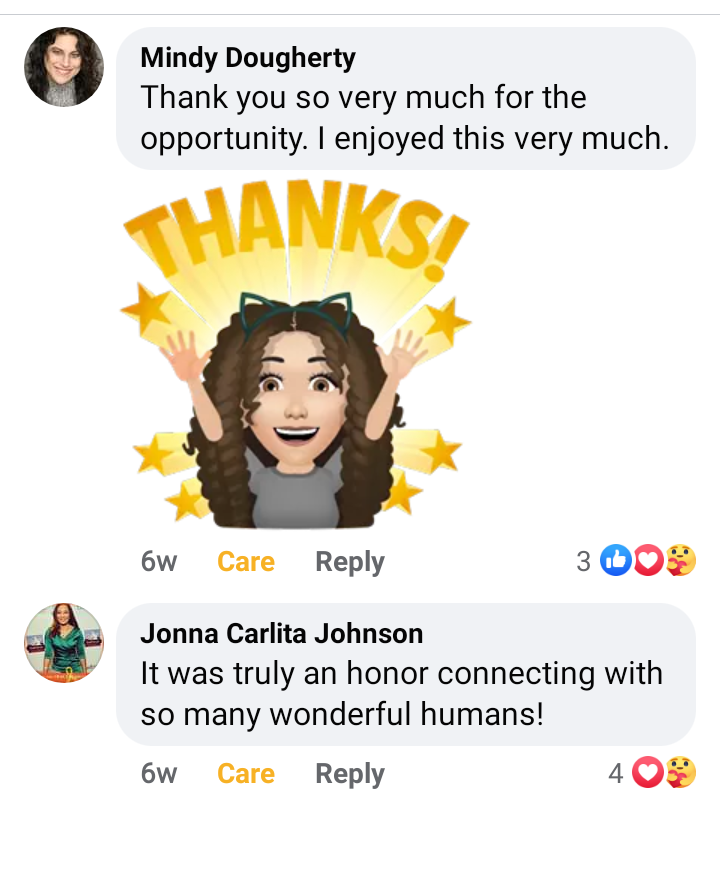Toggle the Care reaction on Jonna's comment

[246, 774]
